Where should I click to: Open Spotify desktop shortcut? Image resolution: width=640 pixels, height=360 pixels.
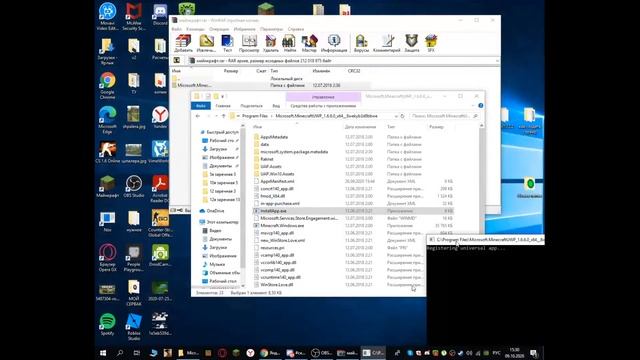coord(107,324)
